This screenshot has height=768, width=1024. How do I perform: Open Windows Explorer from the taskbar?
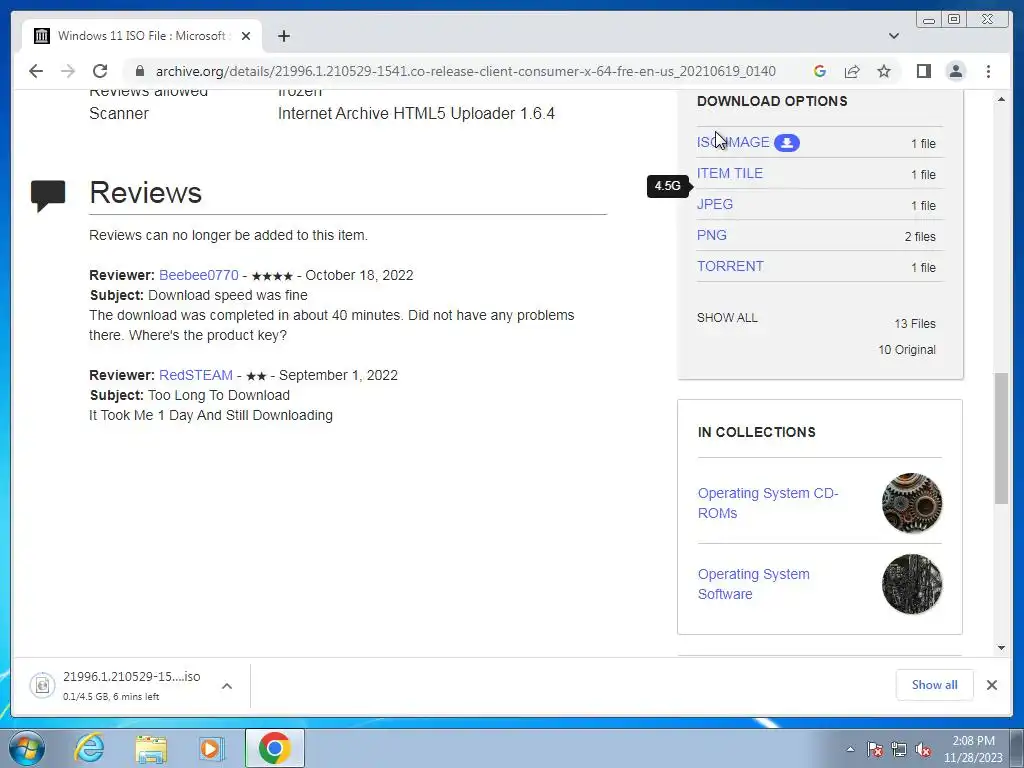point(151,748)
